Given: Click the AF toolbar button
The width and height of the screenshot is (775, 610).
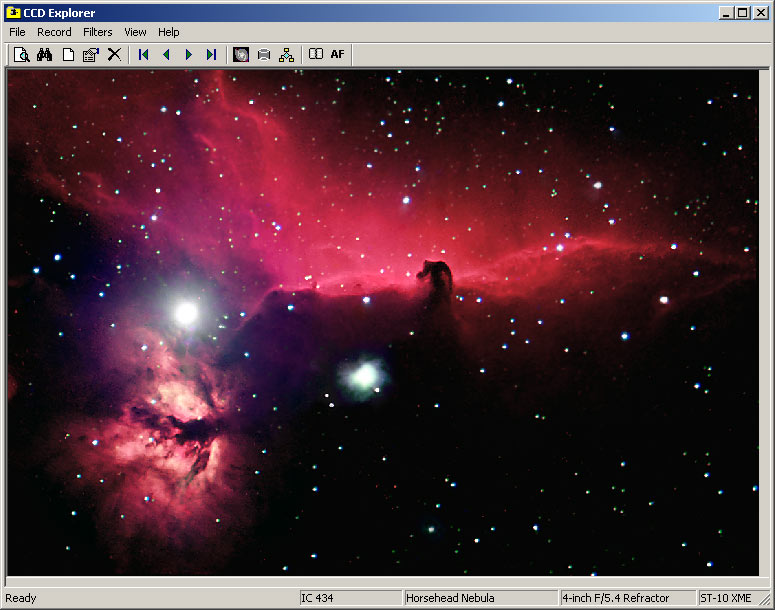Looking at the screenshot, I should (x=338, y=54).
